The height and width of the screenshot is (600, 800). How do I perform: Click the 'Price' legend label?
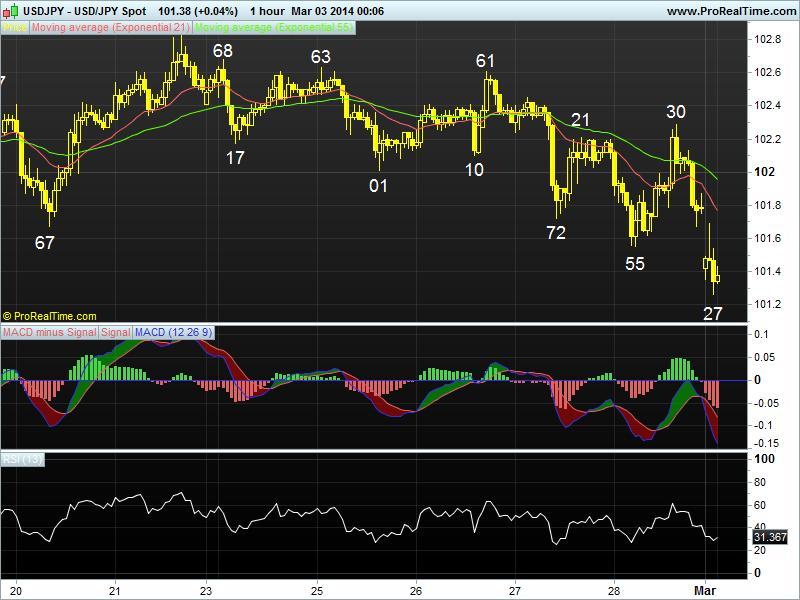[15, 28]
